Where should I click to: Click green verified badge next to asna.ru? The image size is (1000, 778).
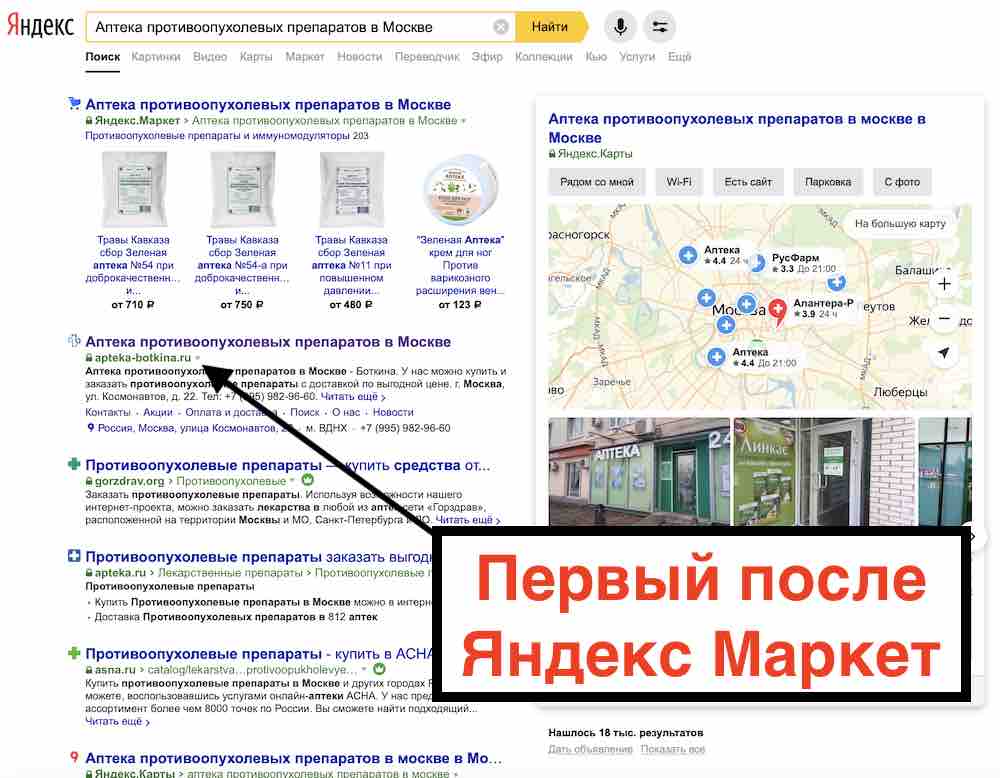pos(379,669)
